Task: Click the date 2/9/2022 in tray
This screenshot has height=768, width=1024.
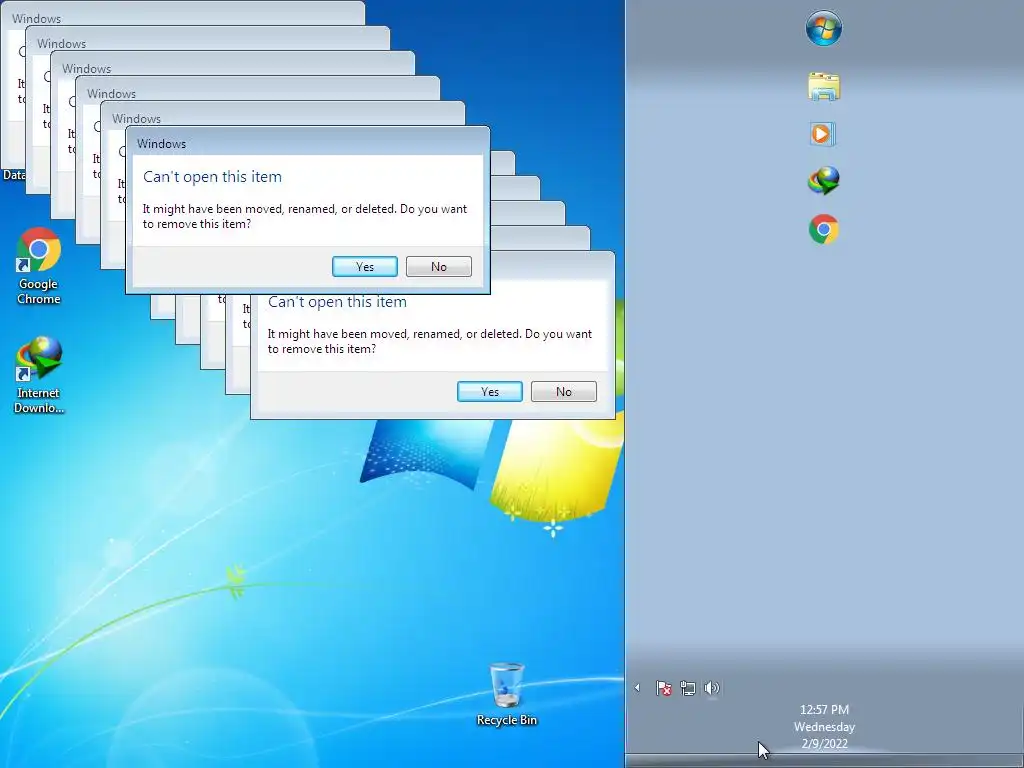Action: point(824,743)
